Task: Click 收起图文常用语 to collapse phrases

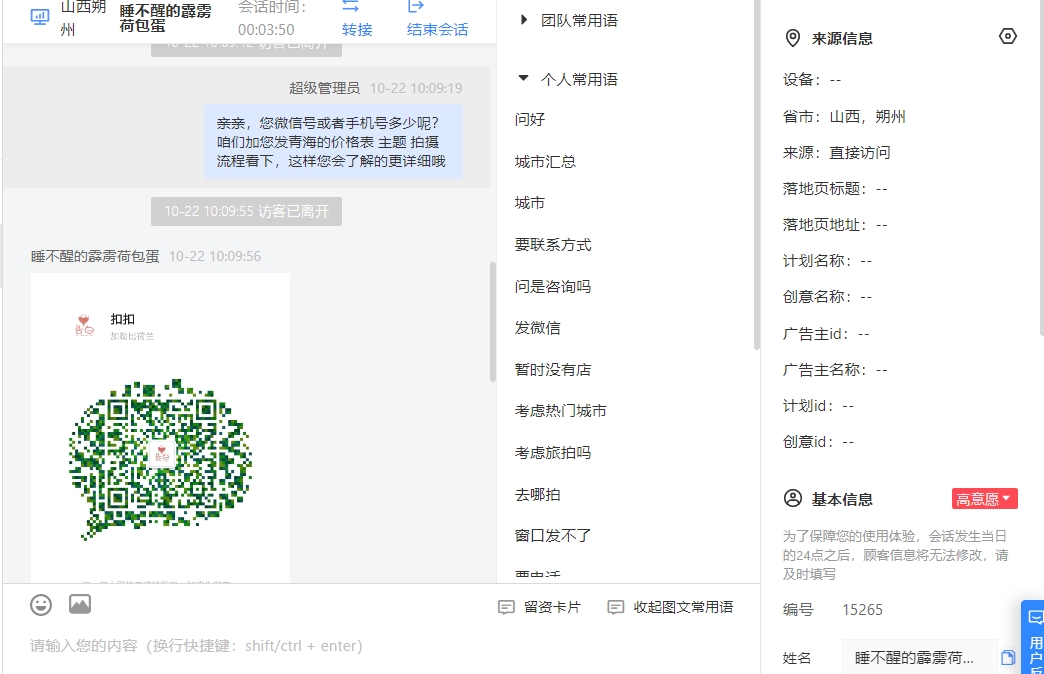Action: [670, 607]
